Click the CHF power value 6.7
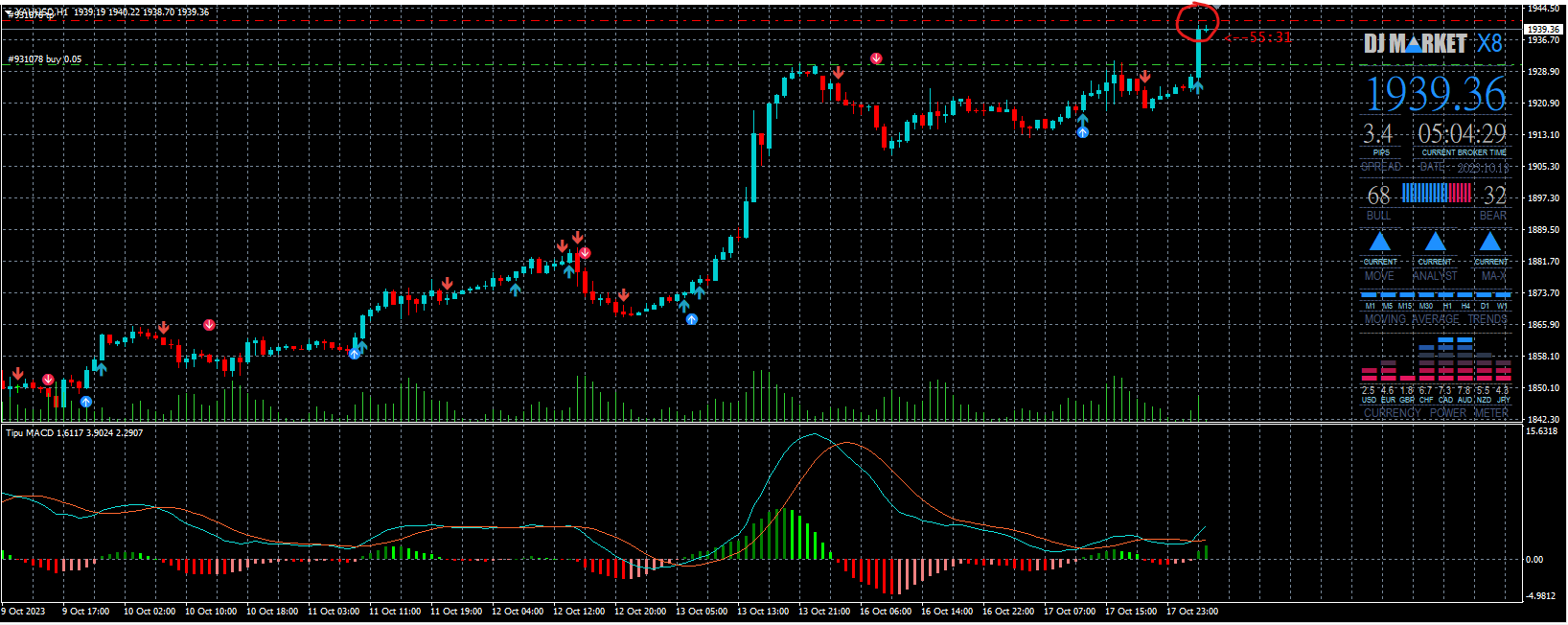The image size is (1568, 625). 1425,390
